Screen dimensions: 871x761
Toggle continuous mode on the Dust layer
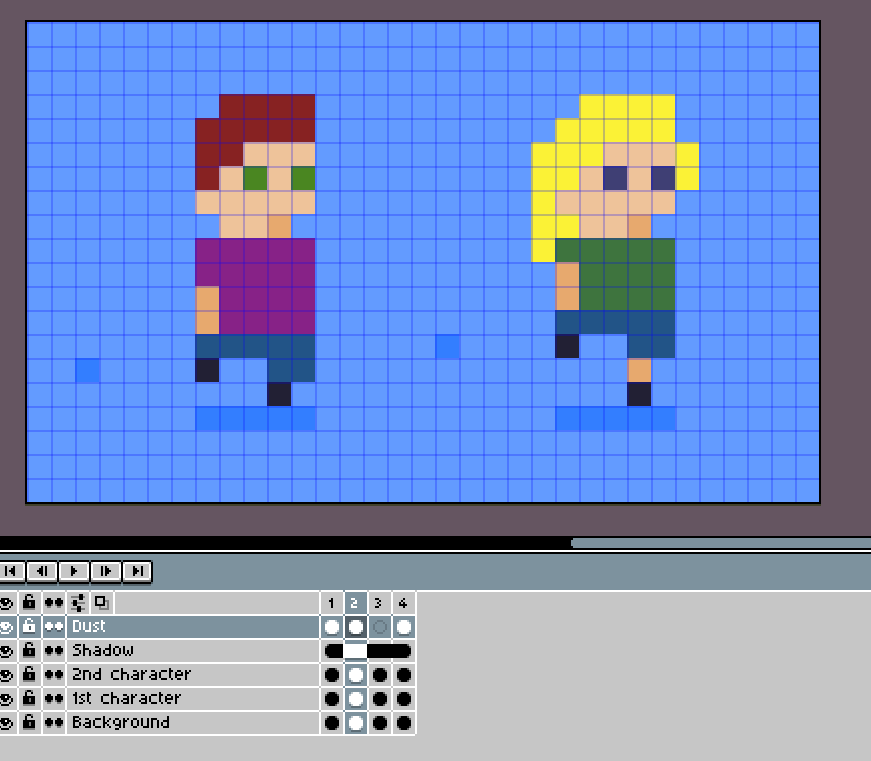pos(54,627)
